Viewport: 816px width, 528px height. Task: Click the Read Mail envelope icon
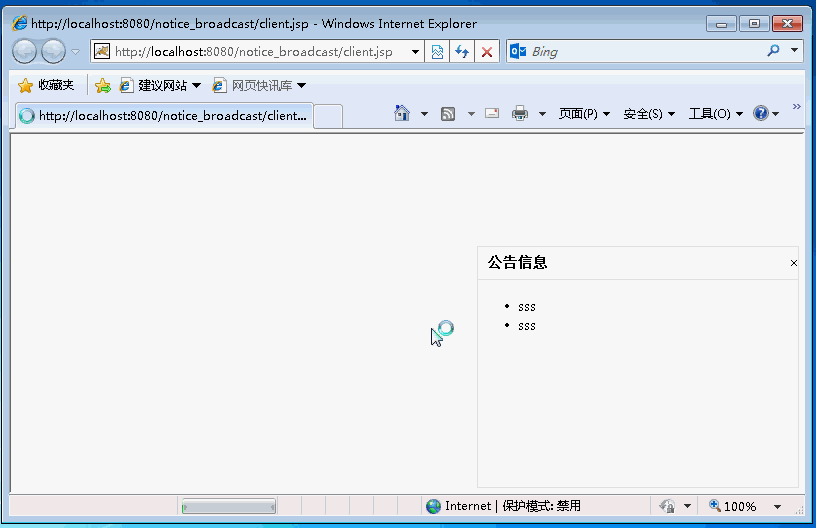(x=492, y=113)
